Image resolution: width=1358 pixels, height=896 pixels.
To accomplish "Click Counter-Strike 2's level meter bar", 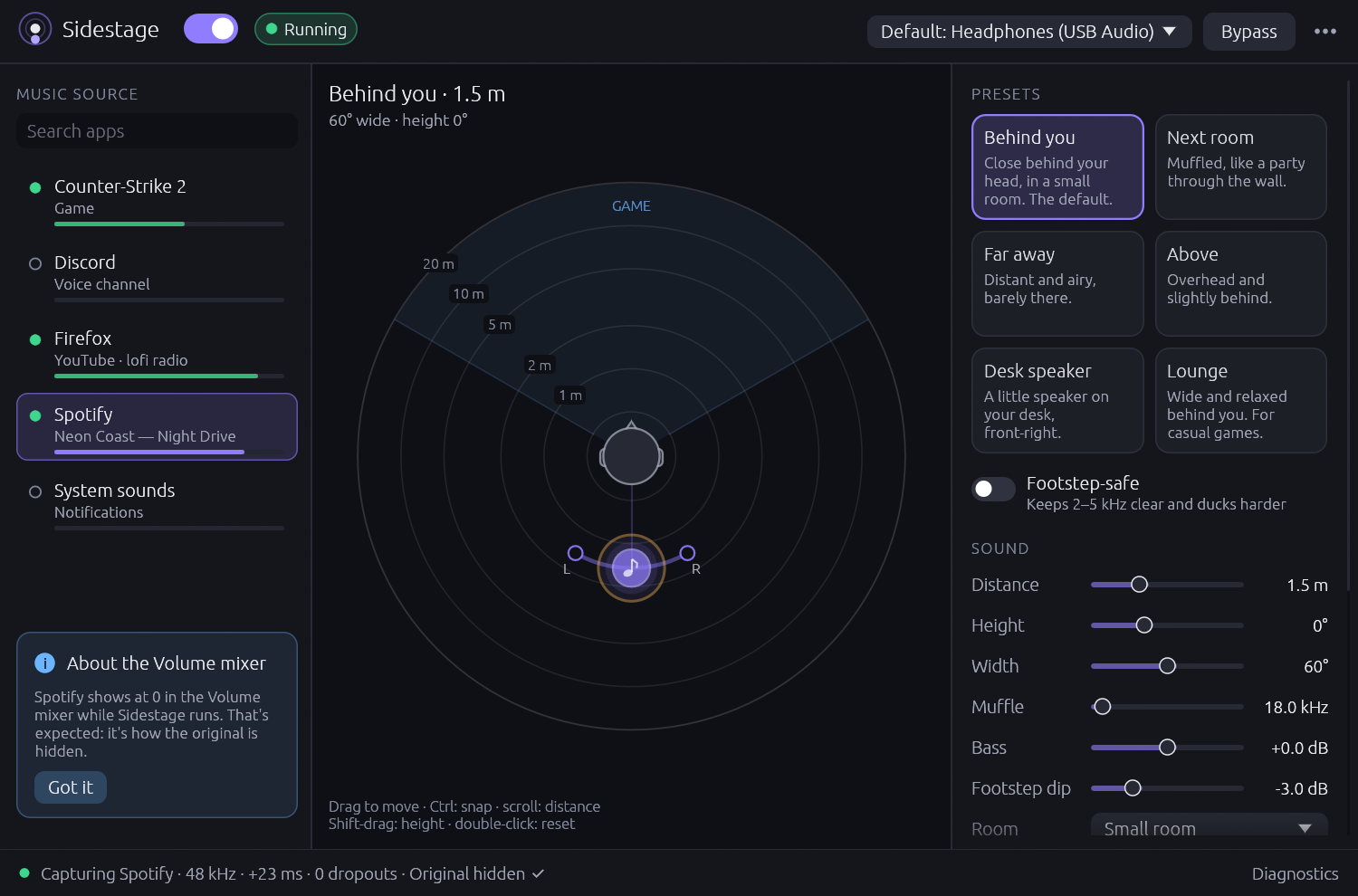I will click(x=169, y=224).
